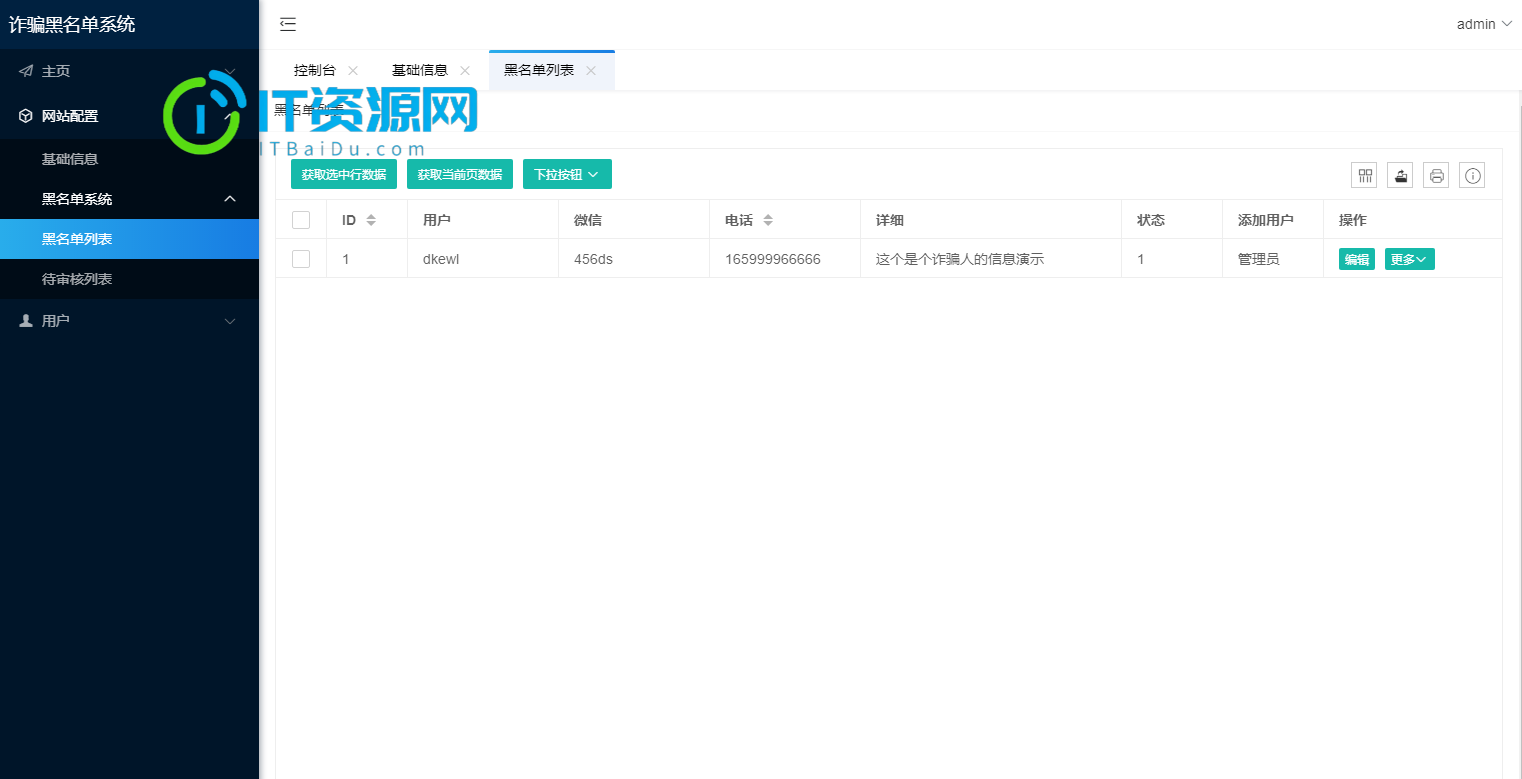
Task: Open 基础信息 in the sidebar
Action: pos(129,159)
